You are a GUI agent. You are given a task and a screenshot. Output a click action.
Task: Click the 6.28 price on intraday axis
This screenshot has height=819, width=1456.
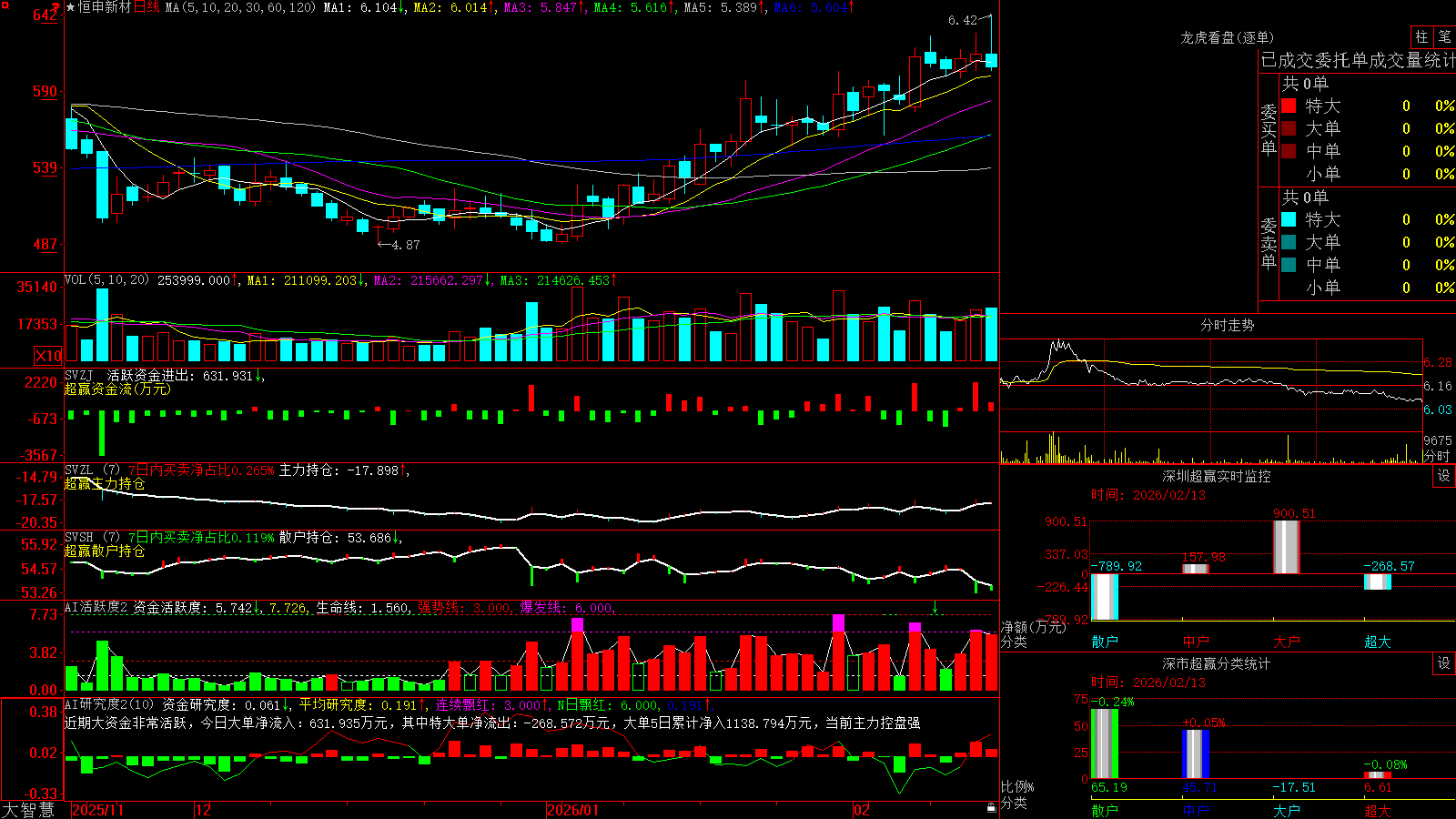1439,362
